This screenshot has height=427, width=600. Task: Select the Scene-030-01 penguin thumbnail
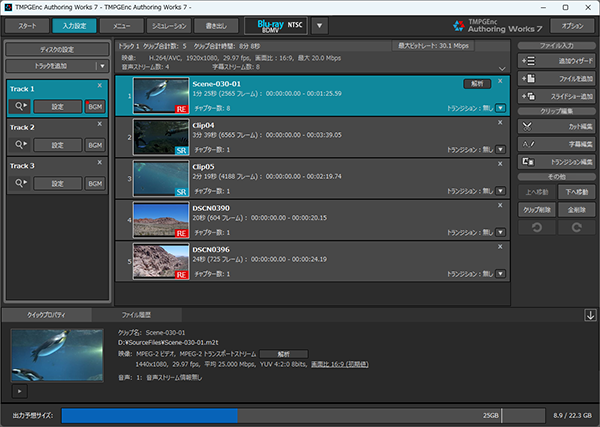161,95
